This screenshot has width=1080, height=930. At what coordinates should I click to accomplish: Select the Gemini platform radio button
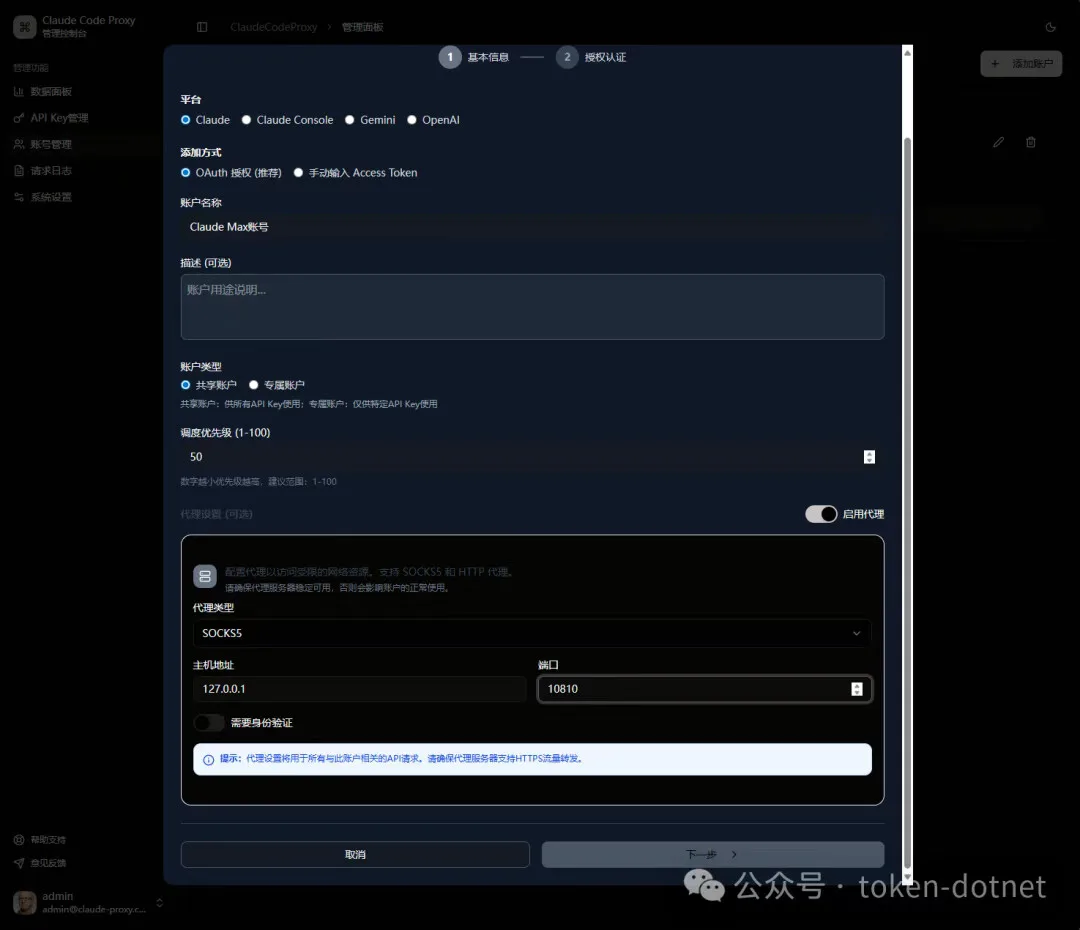(350, 120)
